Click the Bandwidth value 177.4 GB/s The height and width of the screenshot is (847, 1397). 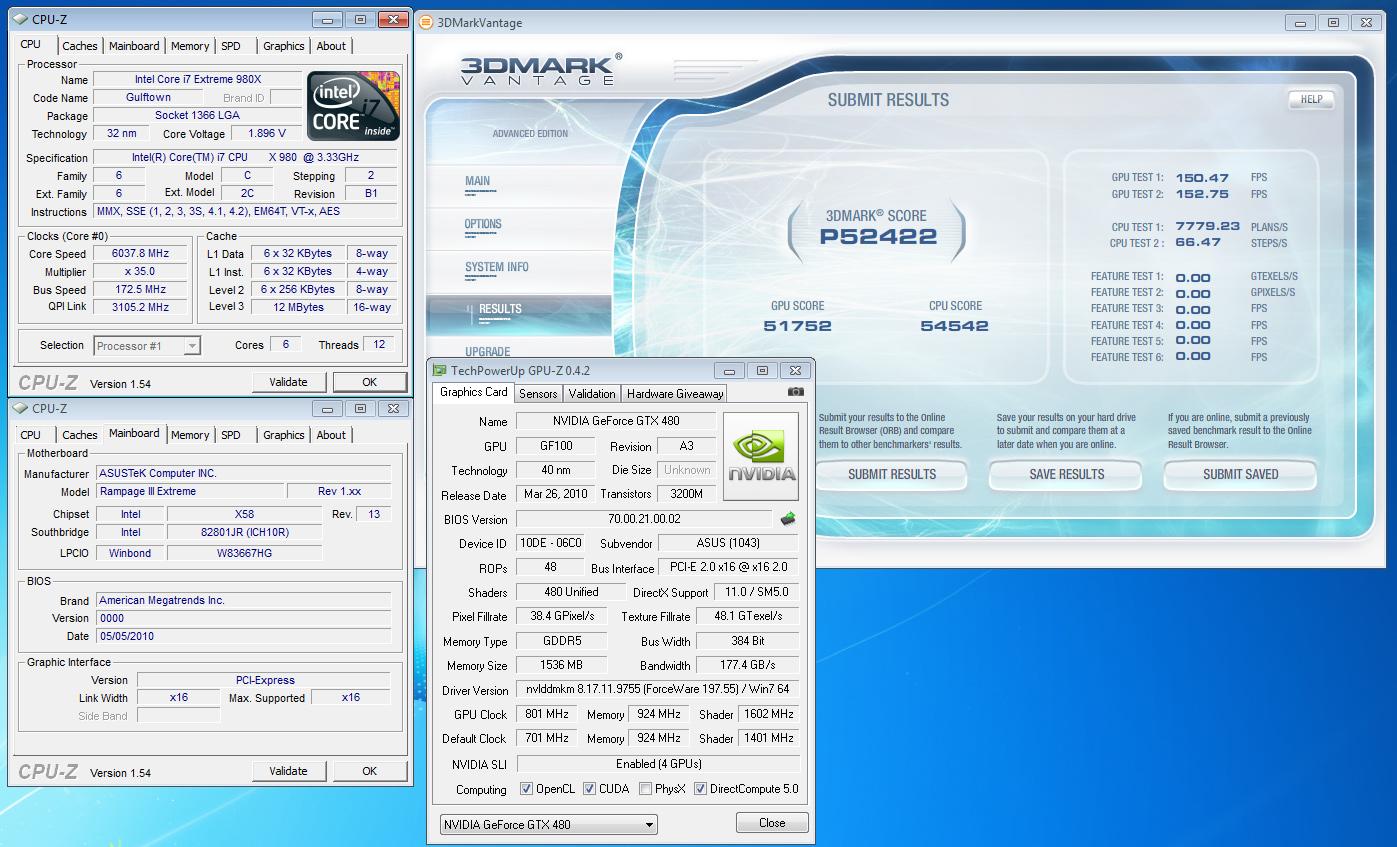[747, 665]
